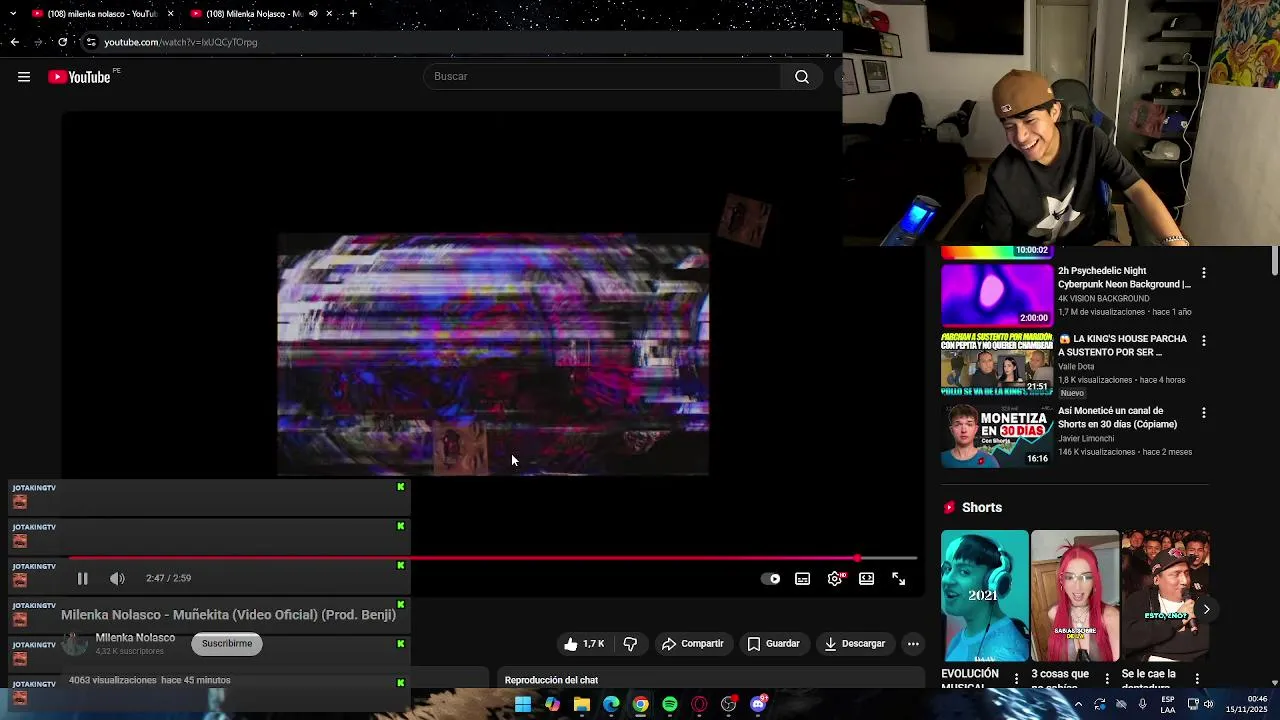Image resolution: width=1280 pixels, height=720 pixels.
Task: Click the Javier Limonchi channel name
Action: [1086, 438]
